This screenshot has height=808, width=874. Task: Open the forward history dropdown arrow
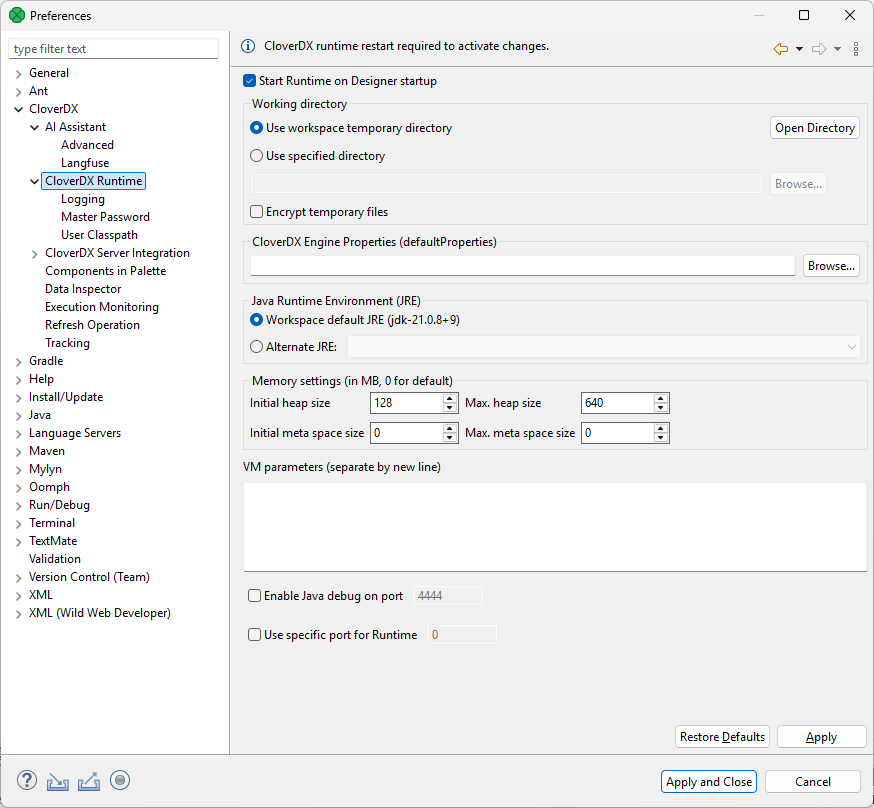[837, 49]
